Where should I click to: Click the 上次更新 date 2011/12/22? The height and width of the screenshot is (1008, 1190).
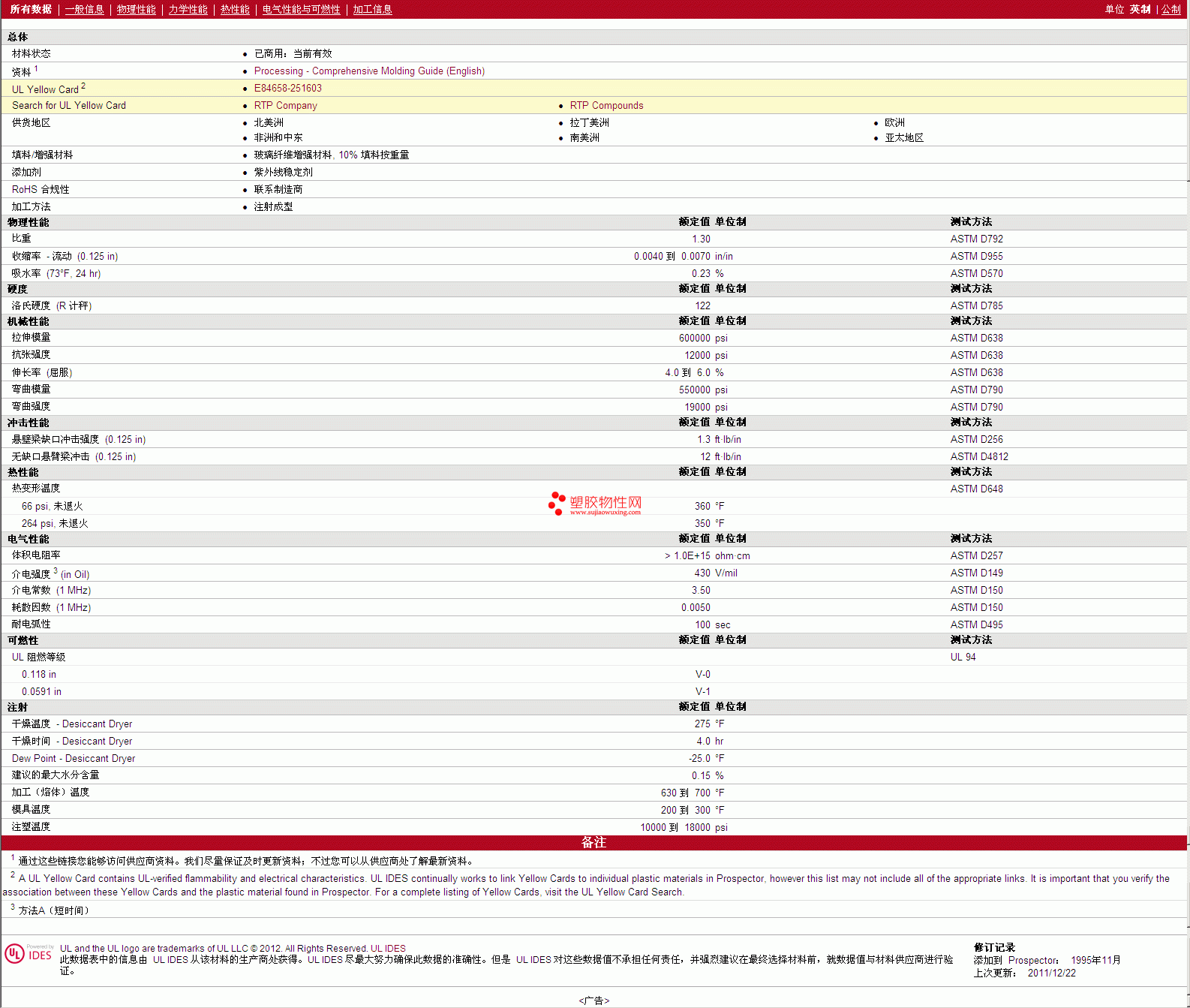coord(1051,973)
